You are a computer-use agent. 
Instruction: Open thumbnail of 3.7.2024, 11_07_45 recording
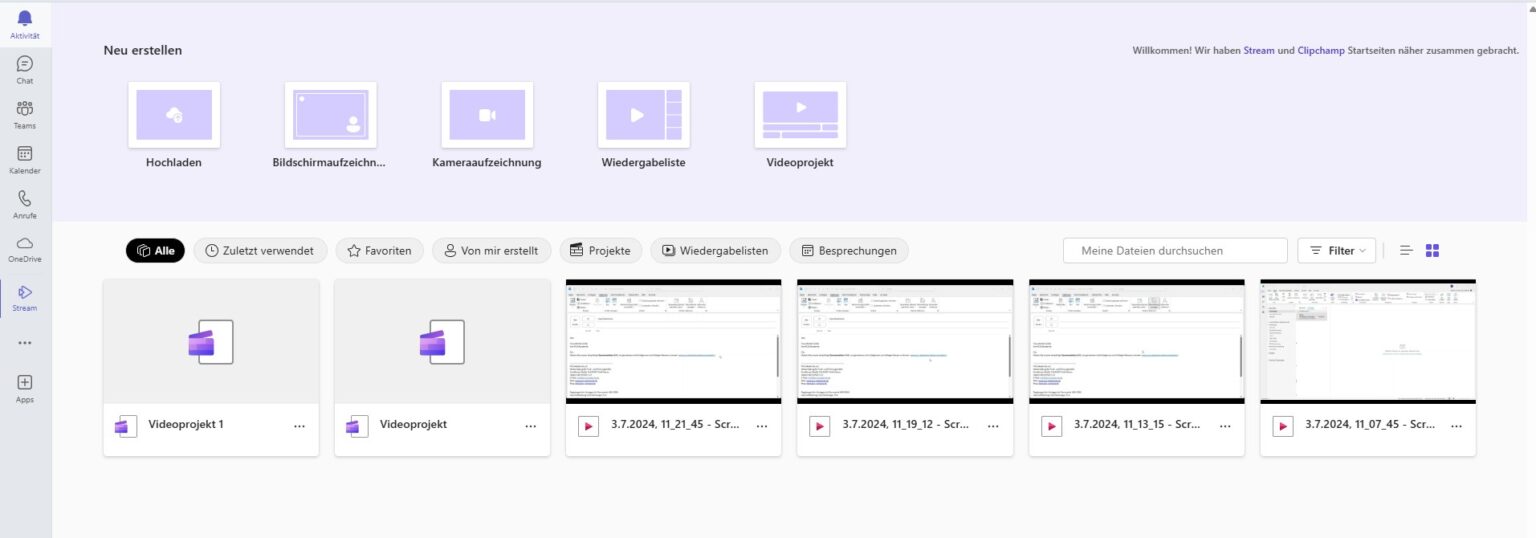pos(1368,341)
